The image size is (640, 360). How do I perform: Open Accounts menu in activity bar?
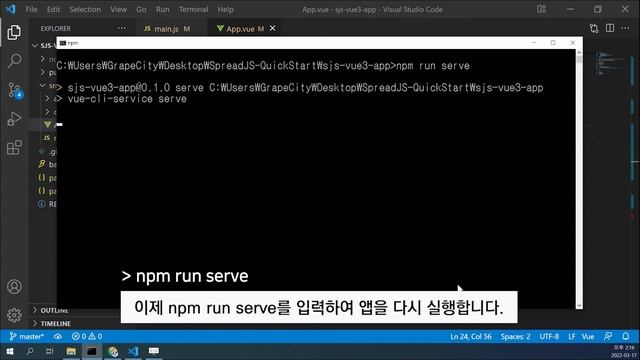pyautogui.click(x=14, y=287)
